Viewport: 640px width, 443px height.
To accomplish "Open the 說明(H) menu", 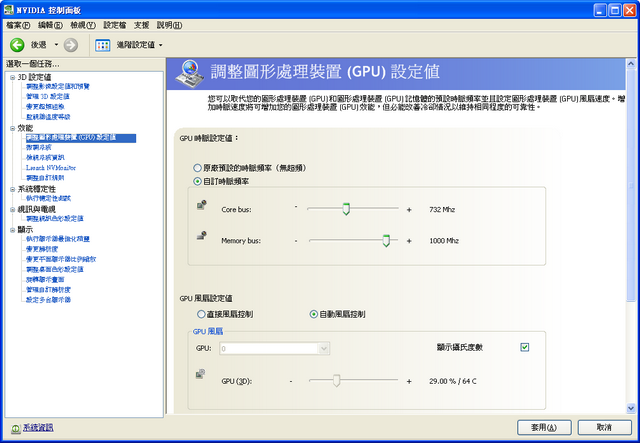I will 169,25.
